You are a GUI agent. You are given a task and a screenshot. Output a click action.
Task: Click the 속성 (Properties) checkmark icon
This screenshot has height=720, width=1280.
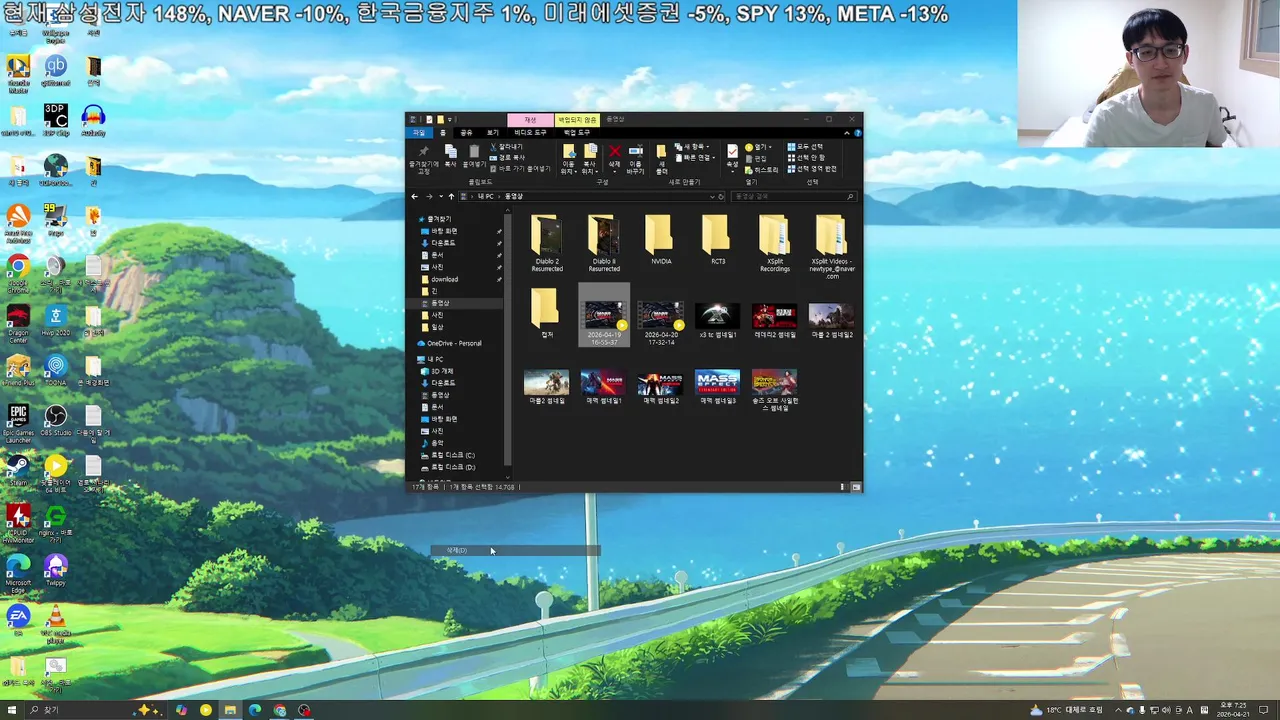(732, 152)
